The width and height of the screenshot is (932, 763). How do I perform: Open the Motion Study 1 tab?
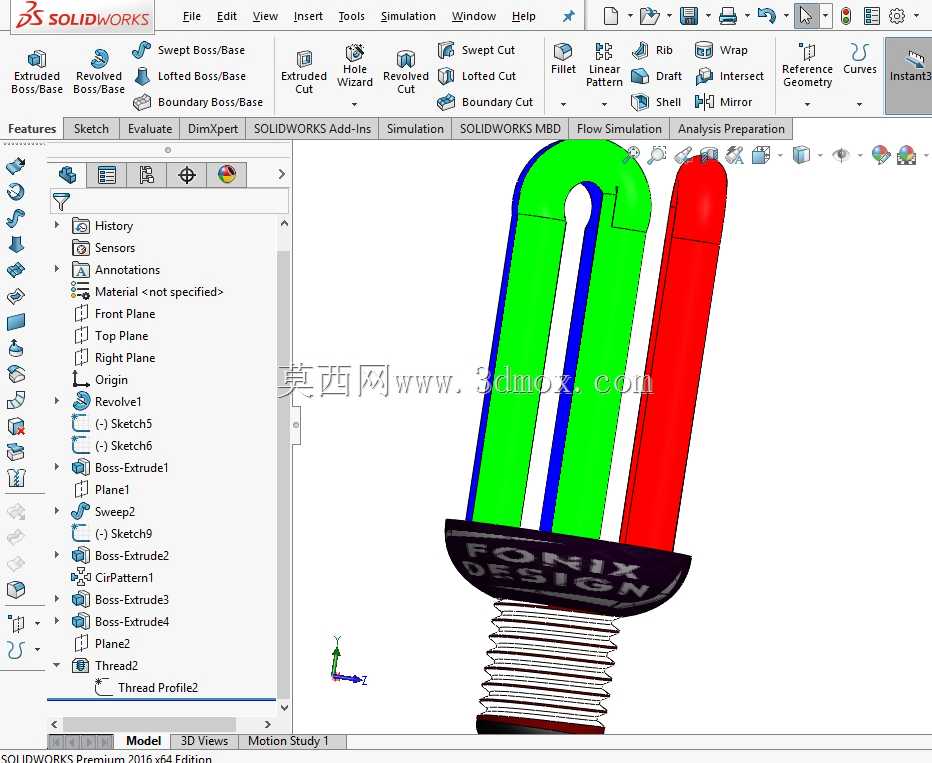tap(288, 741)
